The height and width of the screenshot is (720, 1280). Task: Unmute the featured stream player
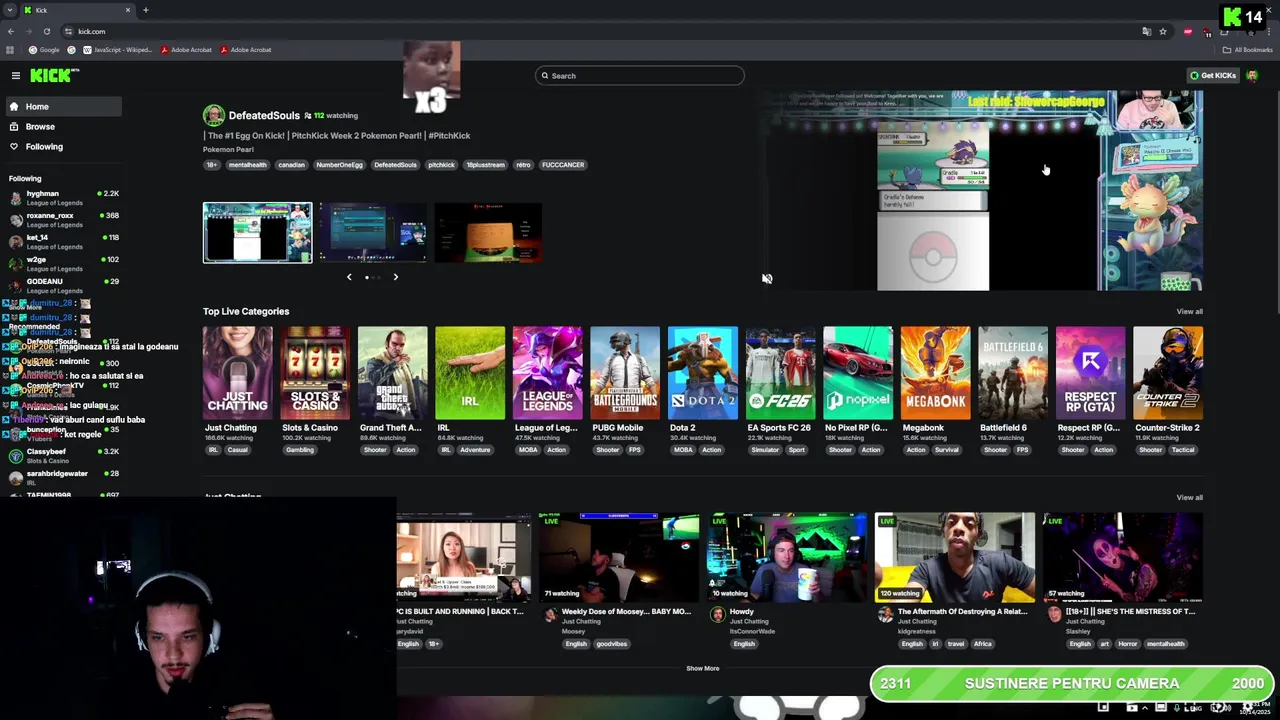(x=767, y=279)
